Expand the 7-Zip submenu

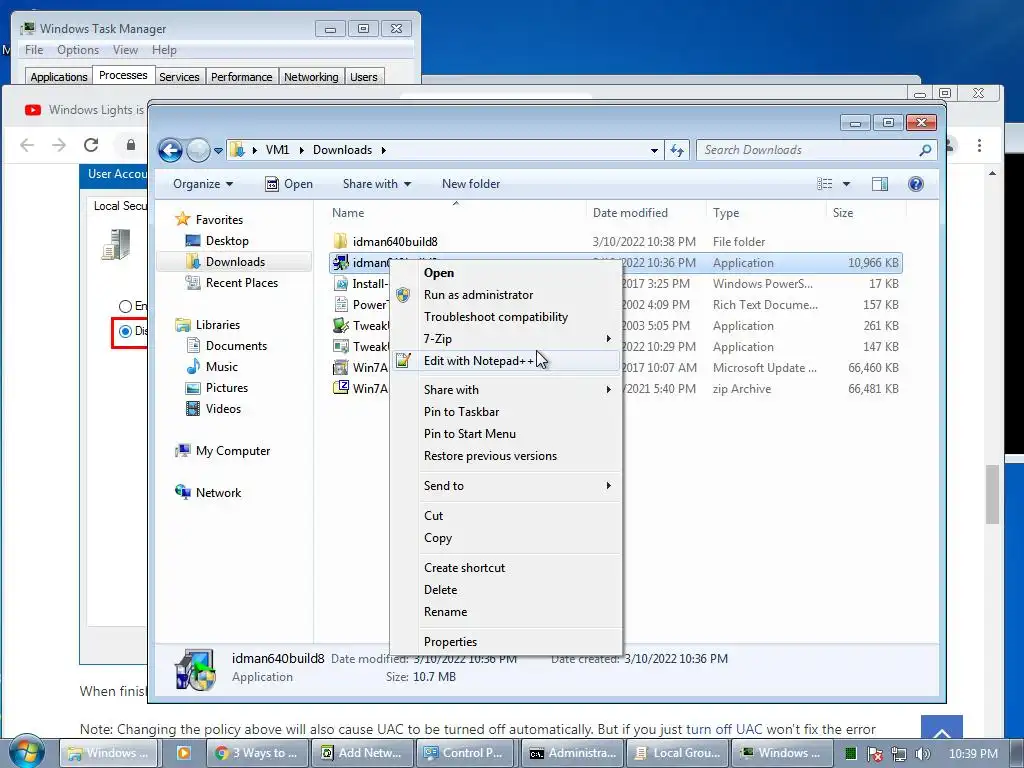click(x=505, y=339)
